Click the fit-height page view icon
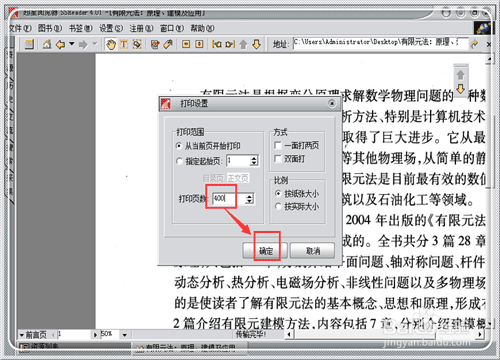Image resolution: width=500 pixels, height=360 pixels. pyautogui.click(x=199, y=44)
